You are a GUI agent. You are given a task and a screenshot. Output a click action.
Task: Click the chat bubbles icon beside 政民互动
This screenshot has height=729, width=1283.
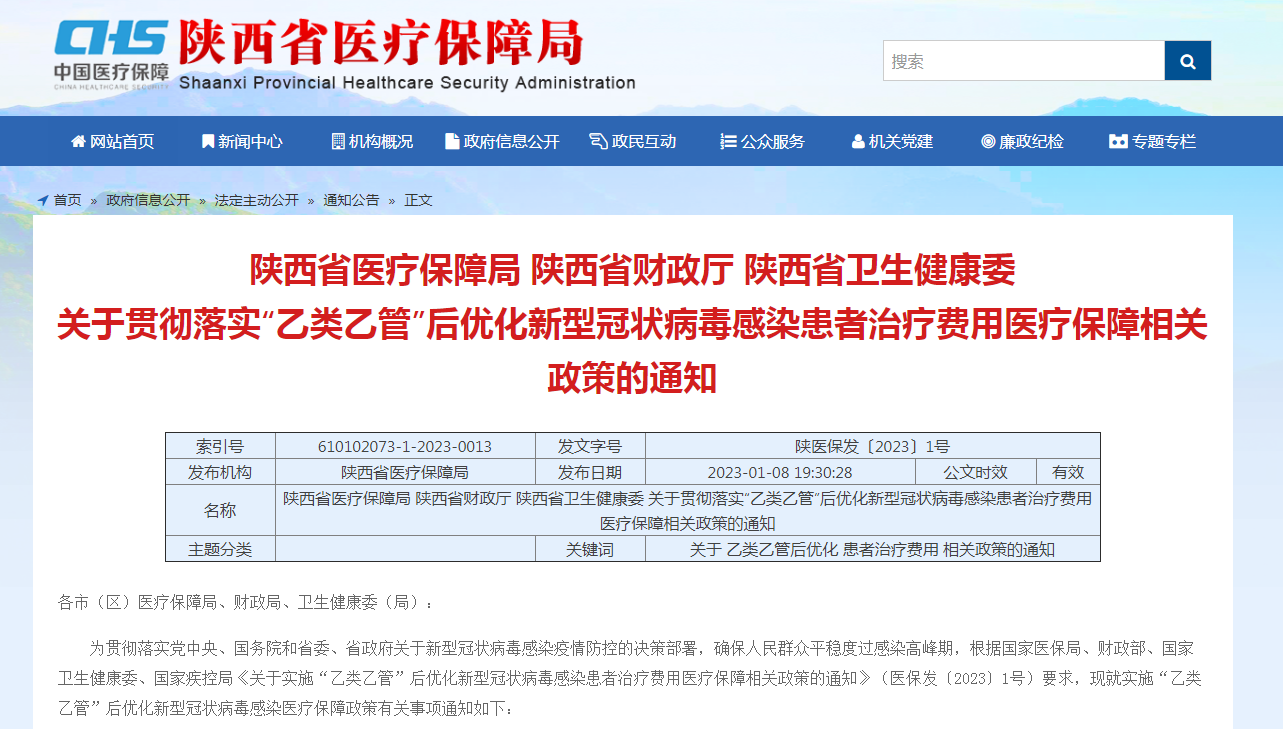tap(598, 142)
